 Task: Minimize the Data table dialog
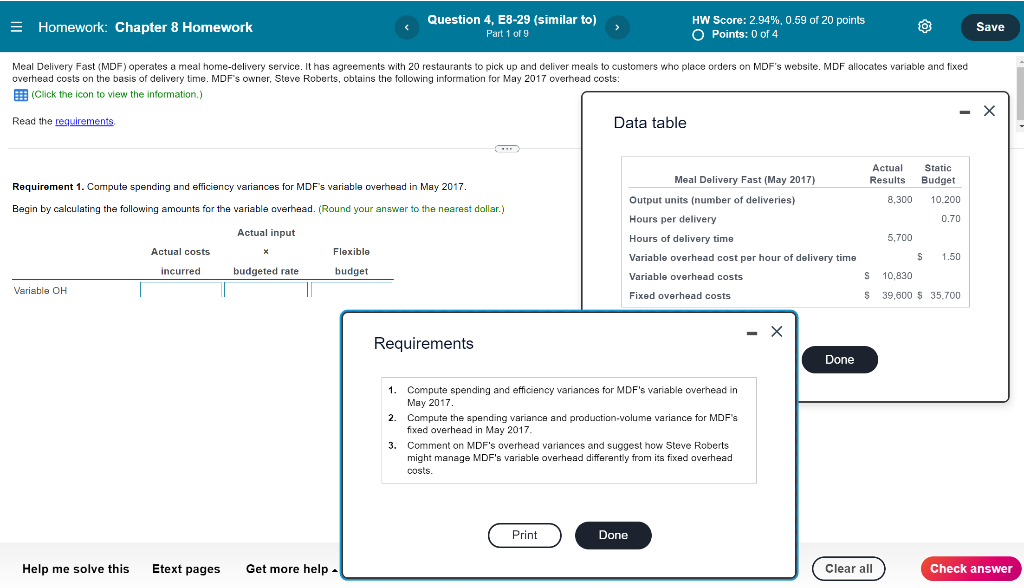[x=965, y=112]
